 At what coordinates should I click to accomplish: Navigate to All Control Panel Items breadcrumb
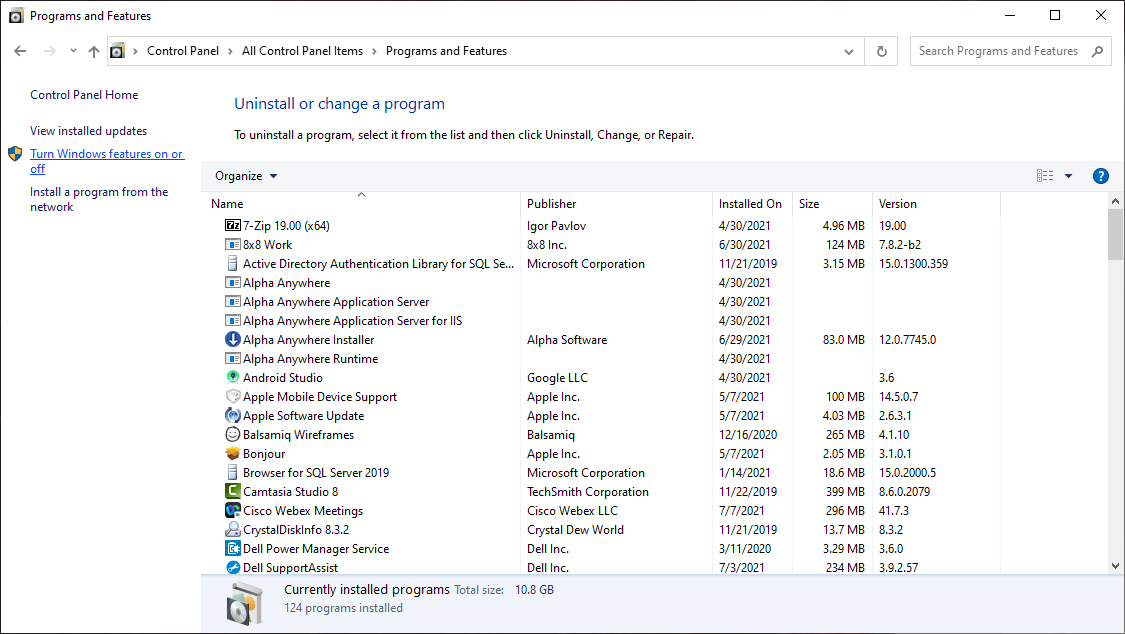(302, 51)
